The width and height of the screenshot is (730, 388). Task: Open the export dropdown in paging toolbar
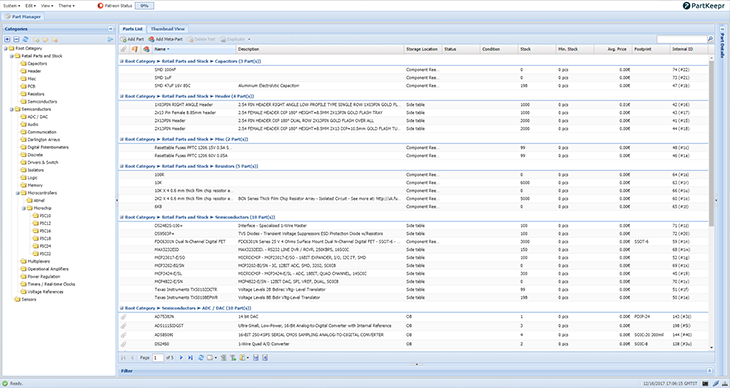coord(244,358)
